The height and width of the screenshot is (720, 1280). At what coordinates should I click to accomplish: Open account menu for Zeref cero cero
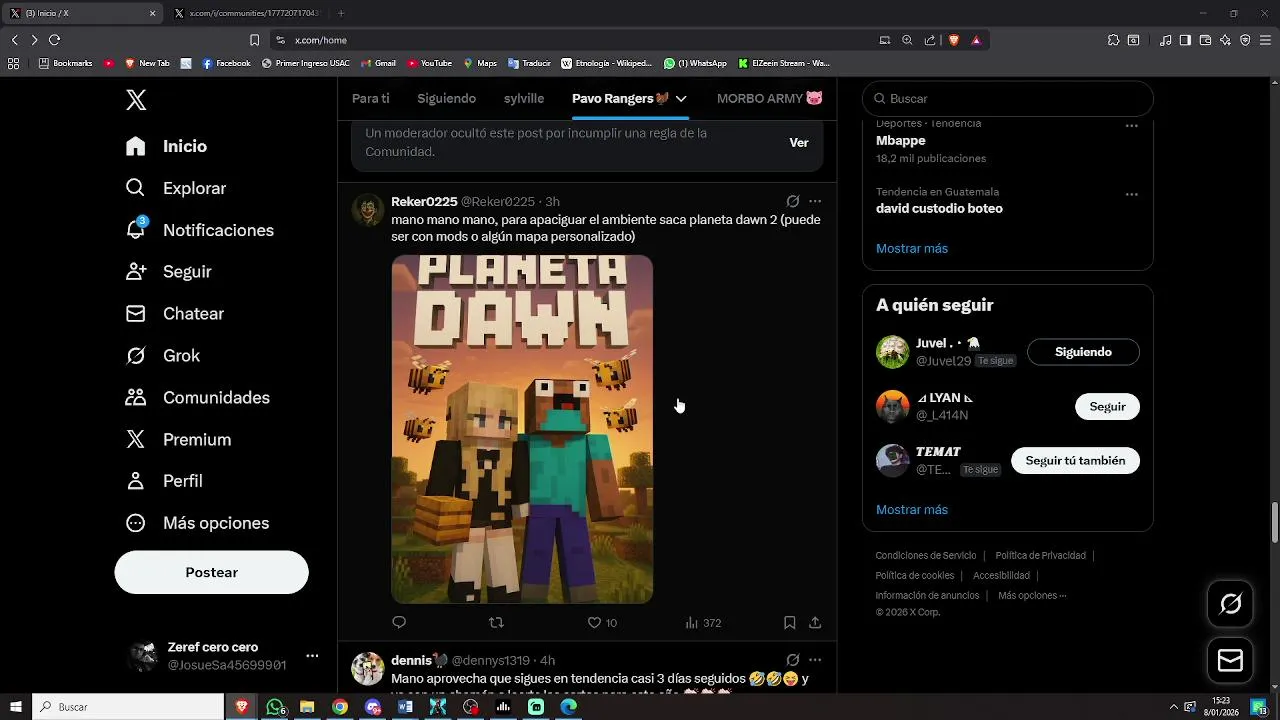[x=312, y=656]
